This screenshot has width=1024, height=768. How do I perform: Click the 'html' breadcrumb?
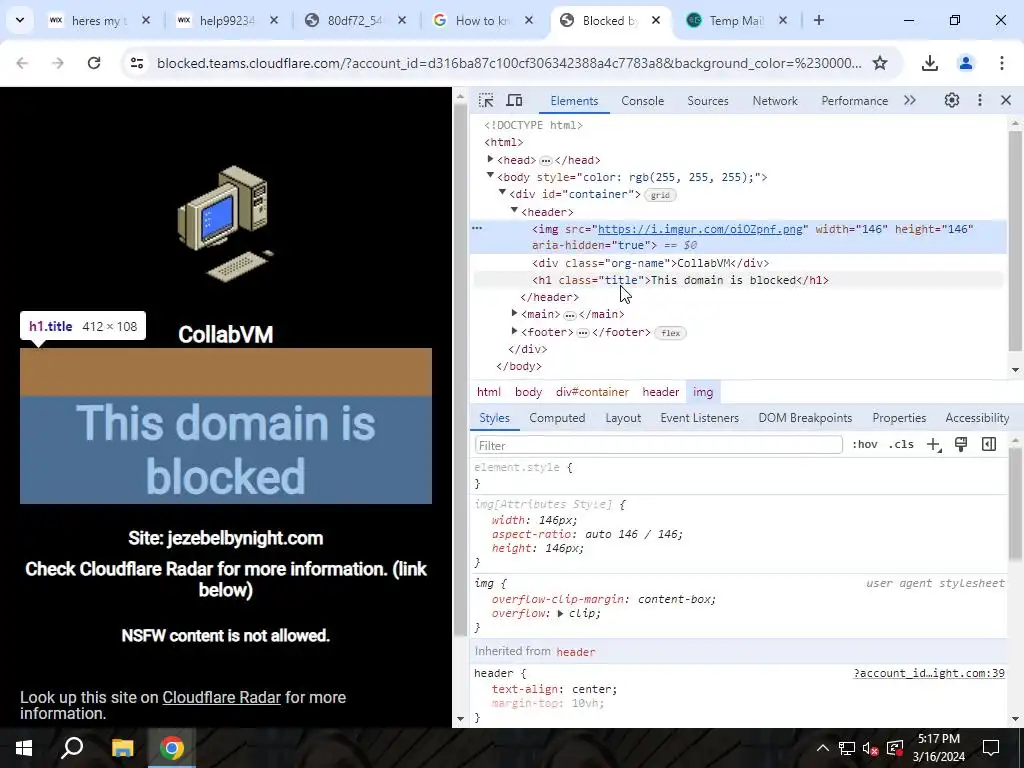tap(488, 392)
